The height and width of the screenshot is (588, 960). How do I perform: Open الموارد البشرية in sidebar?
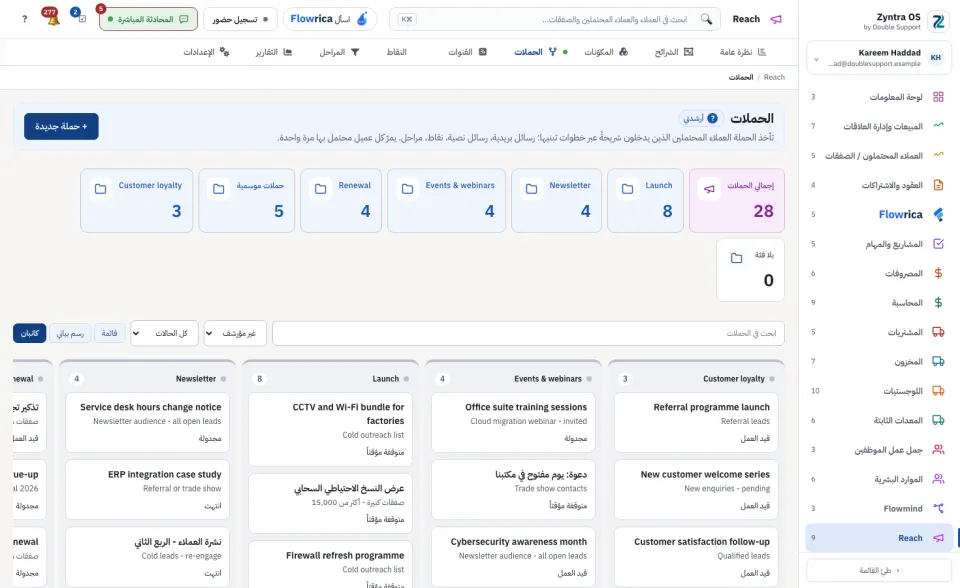point(877,479)
